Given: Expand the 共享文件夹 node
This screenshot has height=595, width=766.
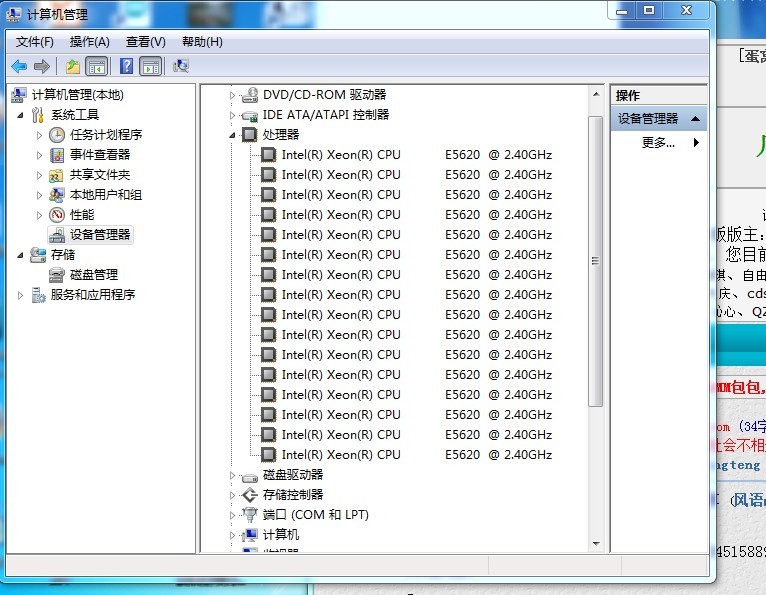Looking at the screenshot, I should tap(39, 175).
